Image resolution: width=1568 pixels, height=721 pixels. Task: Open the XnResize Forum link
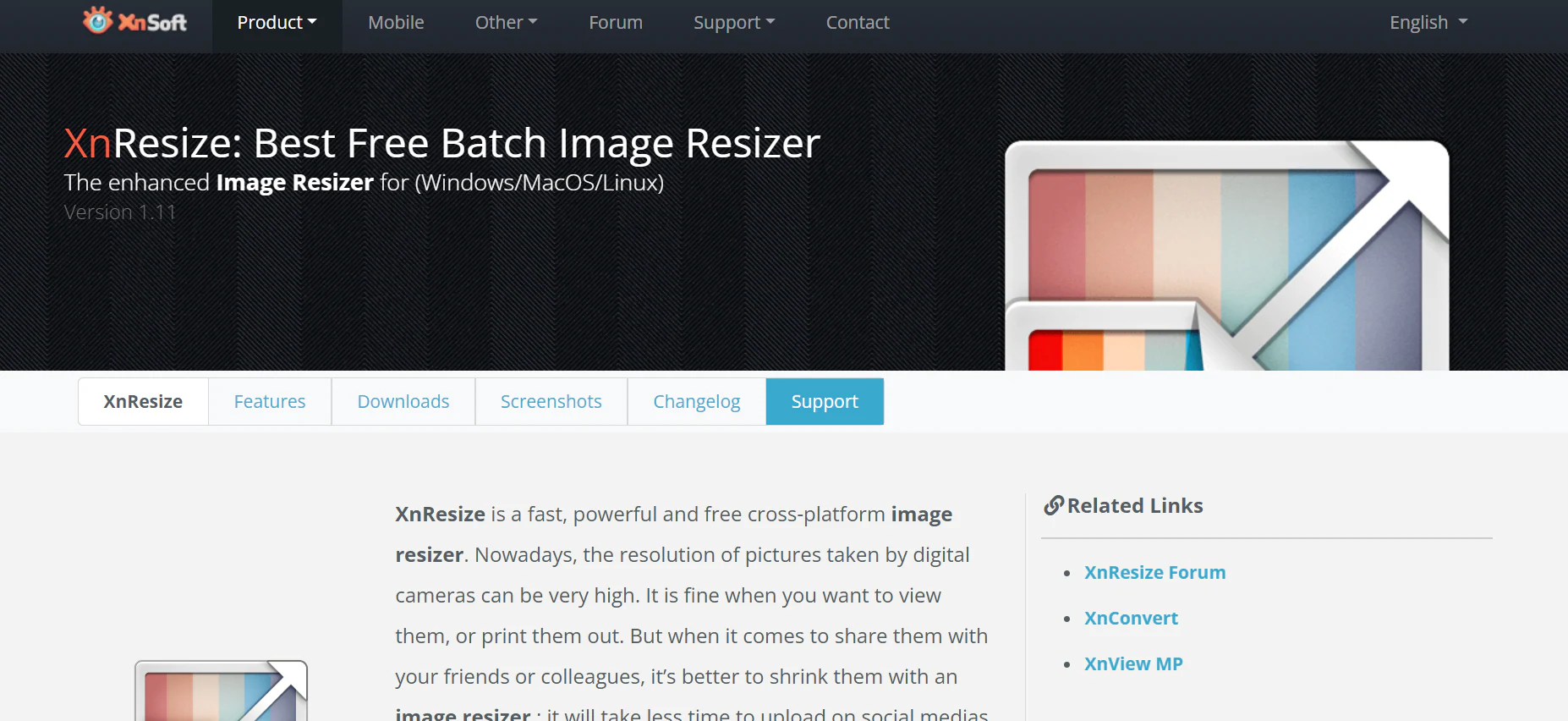(x=1155, y=572)
